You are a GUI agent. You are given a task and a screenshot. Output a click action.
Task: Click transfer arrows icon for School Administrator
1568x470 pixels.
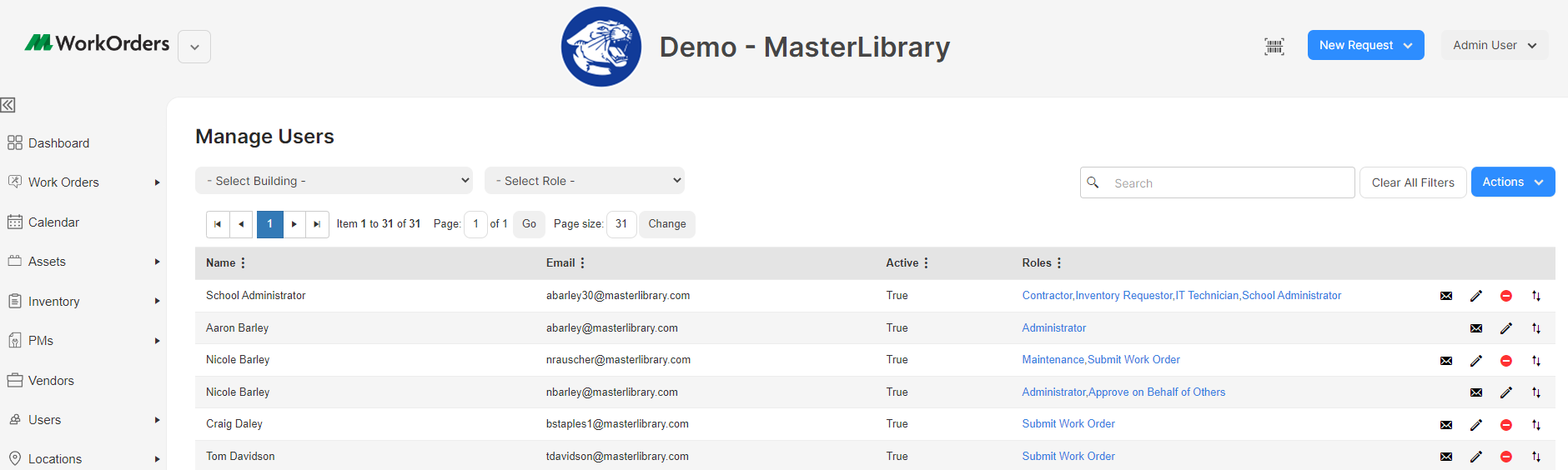click(1536, 296)
